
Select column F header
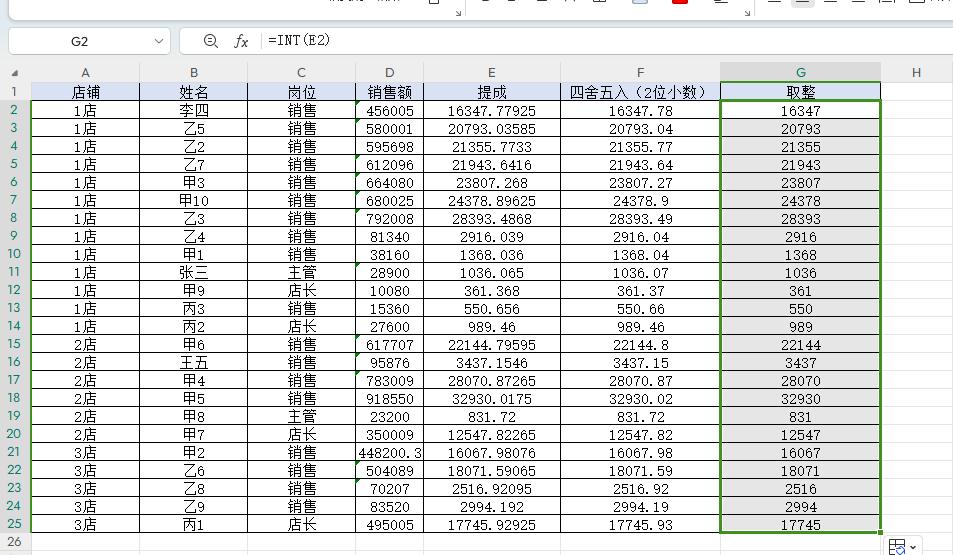(641, 72)
